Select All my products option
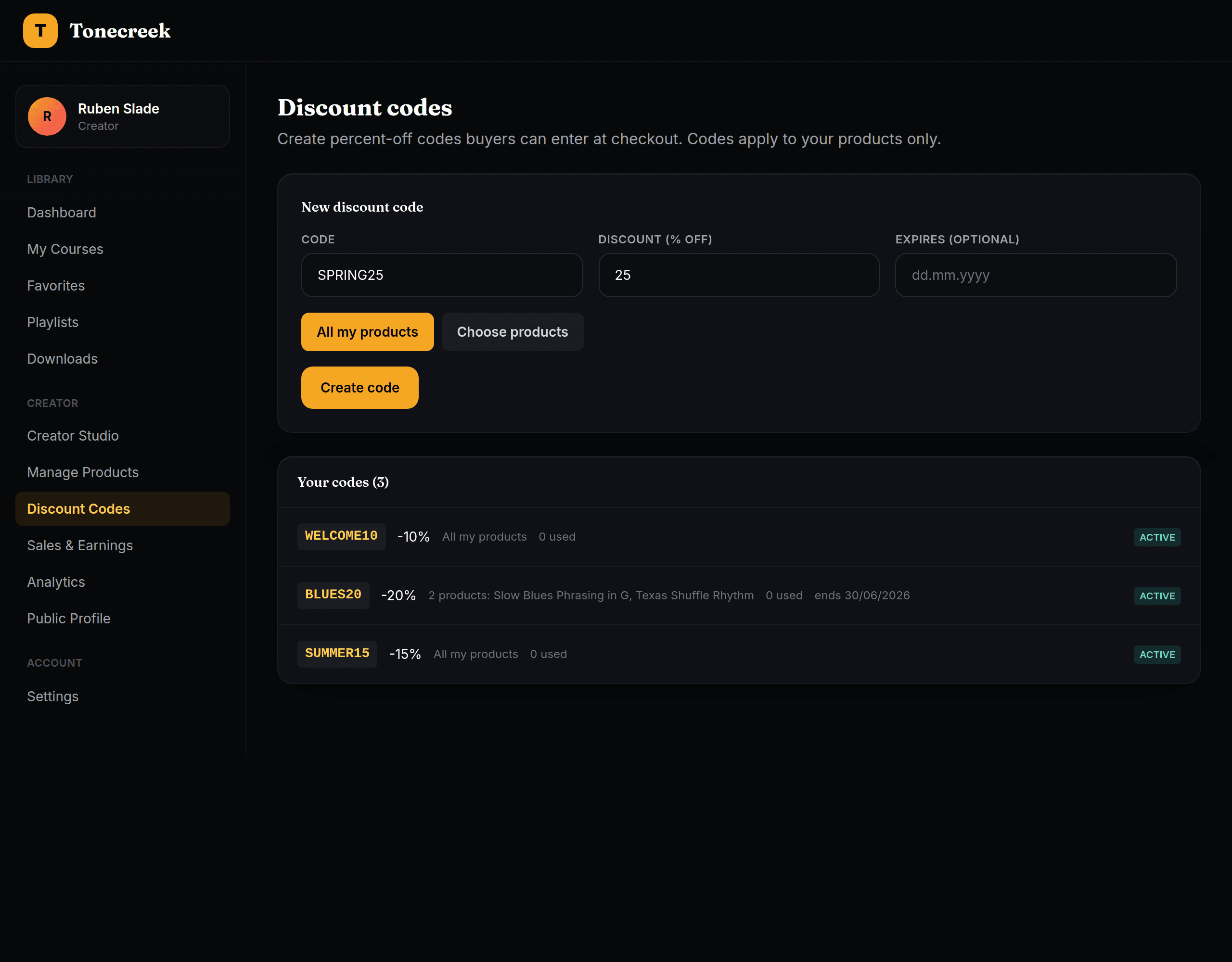The height and width of the screenshot is (962, 1232). tap(367, 332)
